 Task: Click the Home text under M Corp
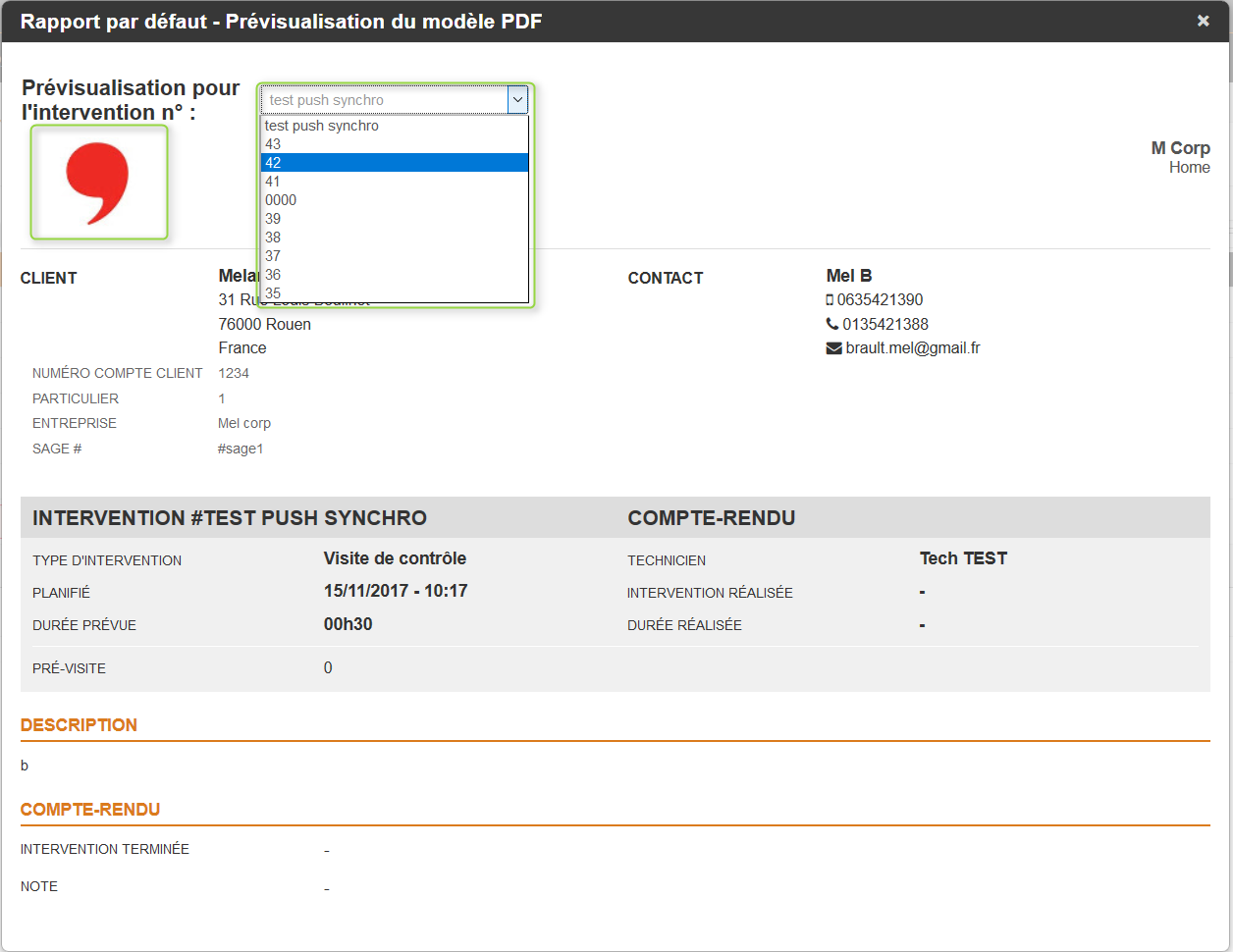click(x=1190, y=168)
